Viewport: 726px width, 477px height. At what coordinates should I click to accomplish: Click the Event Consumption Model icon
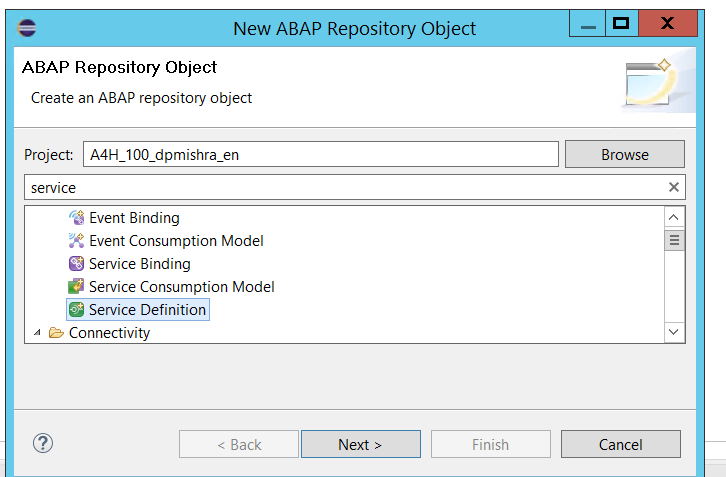[76, 240]
